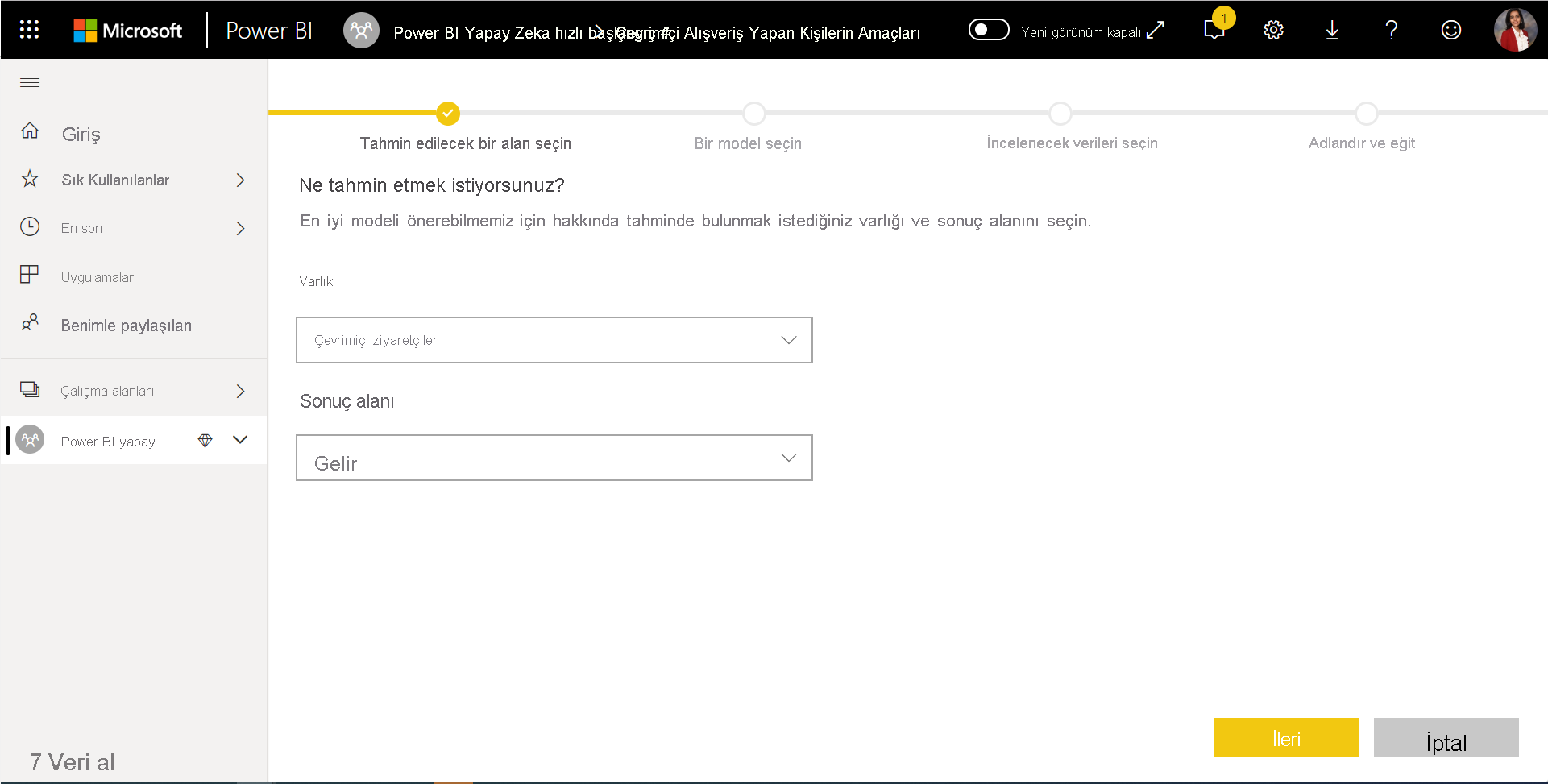Click the Sonuç alanı dropdown chevron
The image size is (1548, 784).
pos(789,458)
